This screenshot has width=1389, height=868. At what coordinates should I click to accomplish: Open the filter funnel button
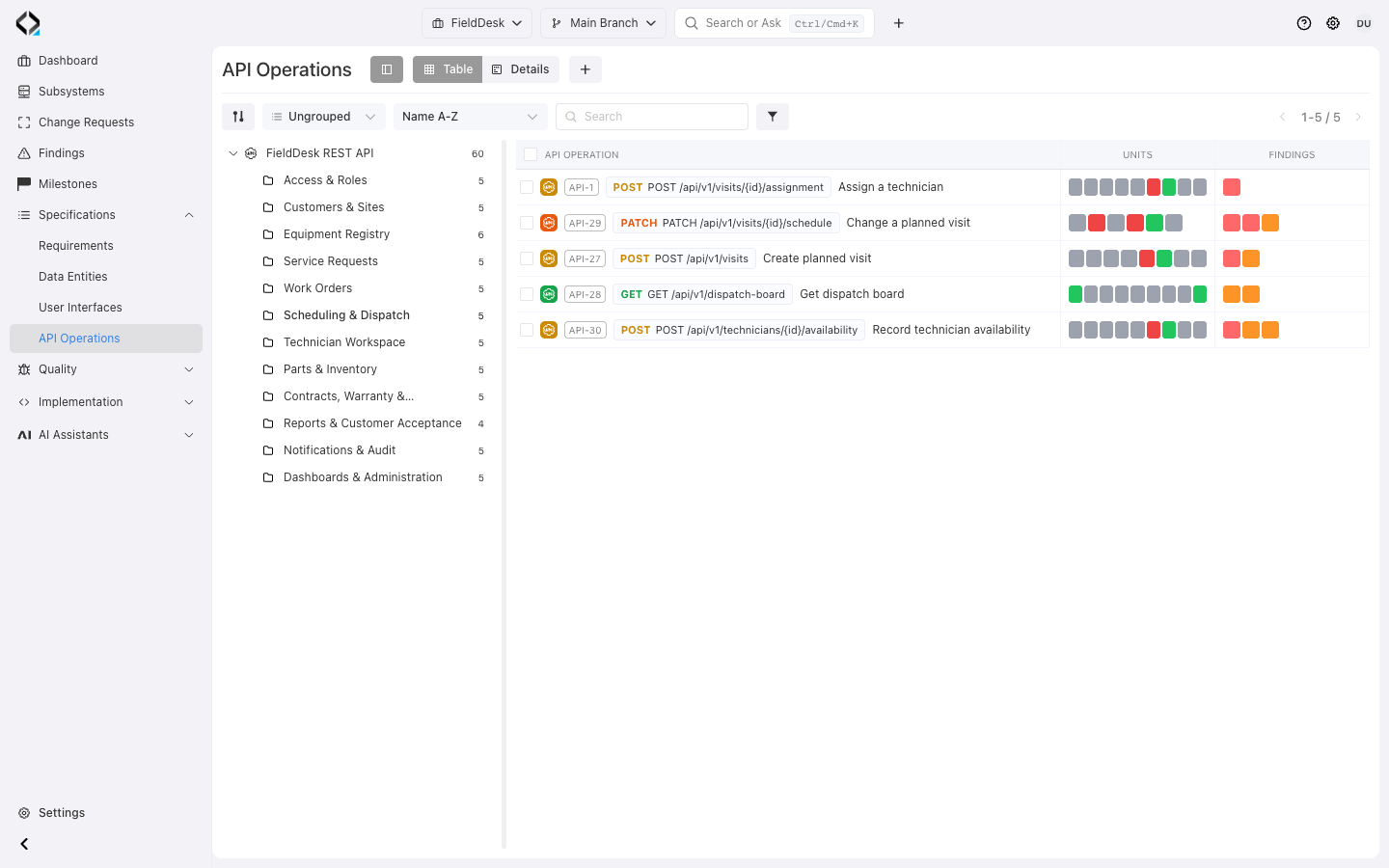pyautogui.click(x=773, y=117)
